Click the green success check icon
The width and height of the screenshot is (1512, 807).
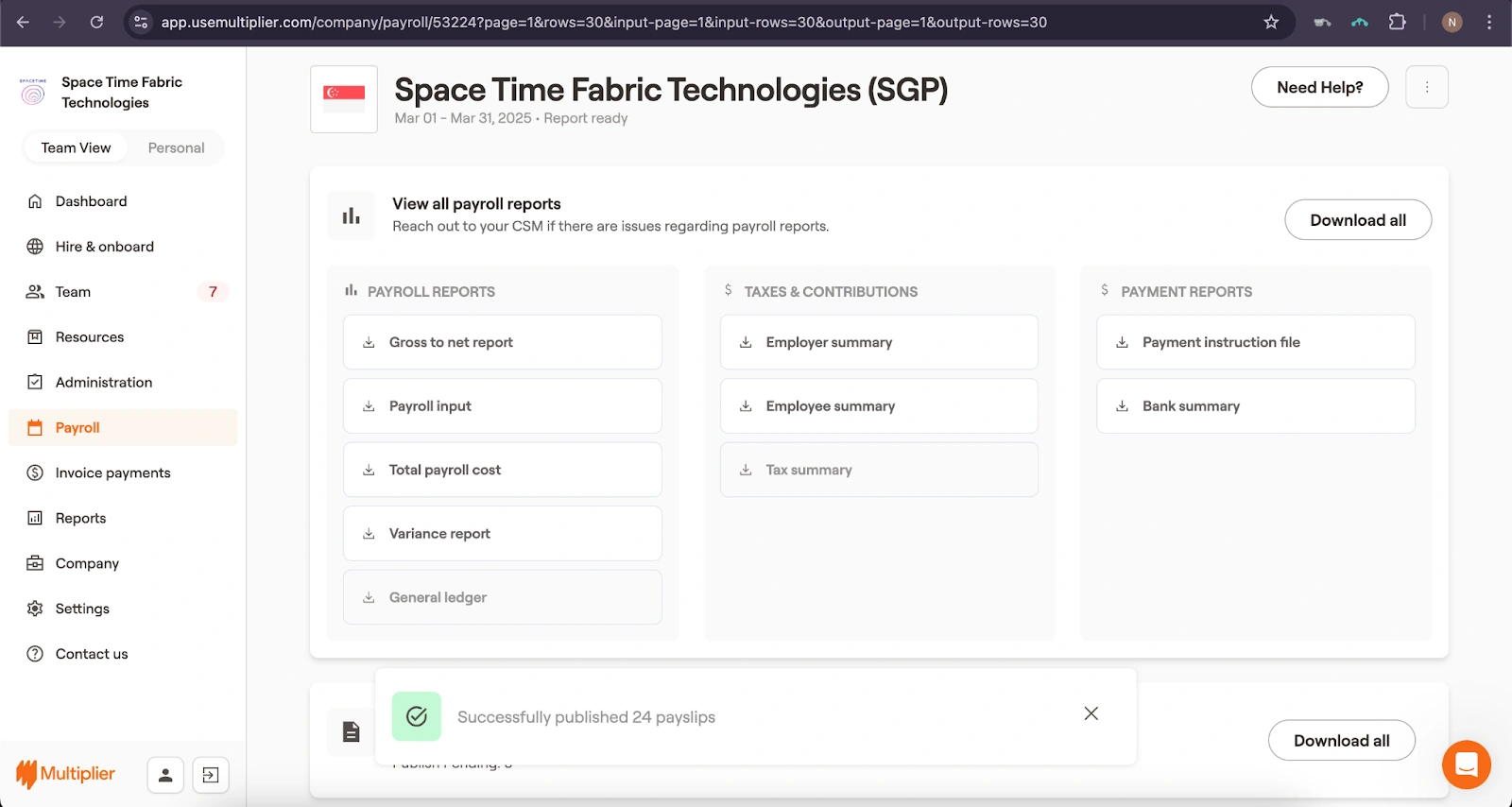click(417, 716)
